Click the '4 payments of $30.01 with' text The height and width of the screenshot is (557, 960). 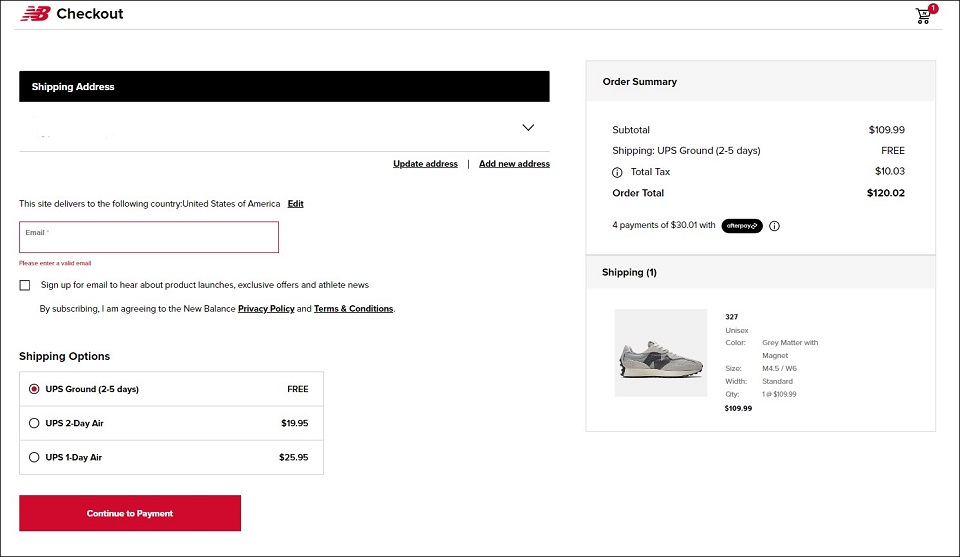tap(664, 225)
